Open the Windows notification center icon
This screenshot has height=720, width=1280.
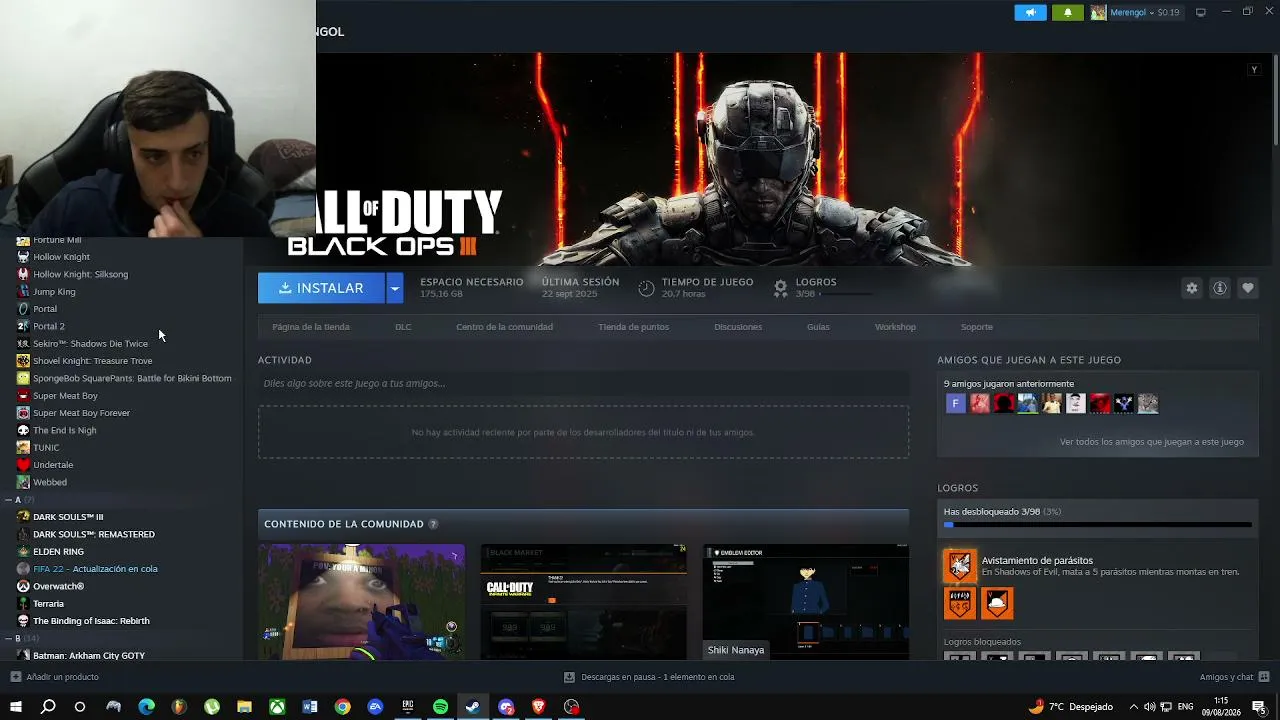click(x=1259, y=707)
